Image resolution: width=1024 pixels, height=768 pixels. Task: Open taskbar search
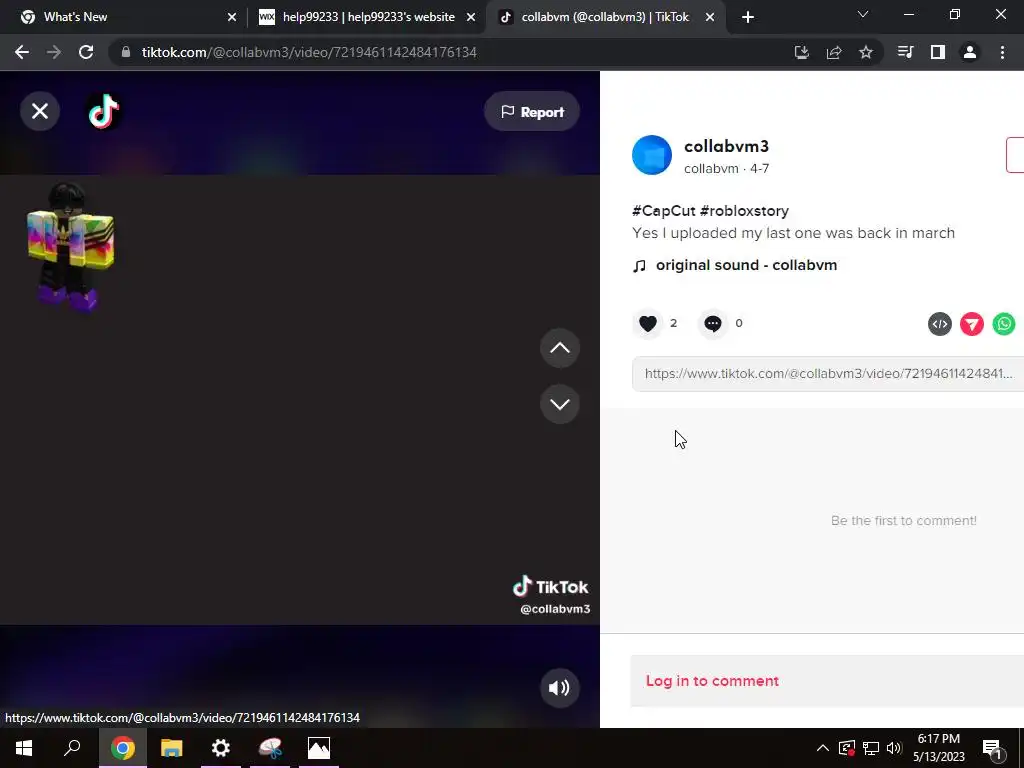(72, 748)
